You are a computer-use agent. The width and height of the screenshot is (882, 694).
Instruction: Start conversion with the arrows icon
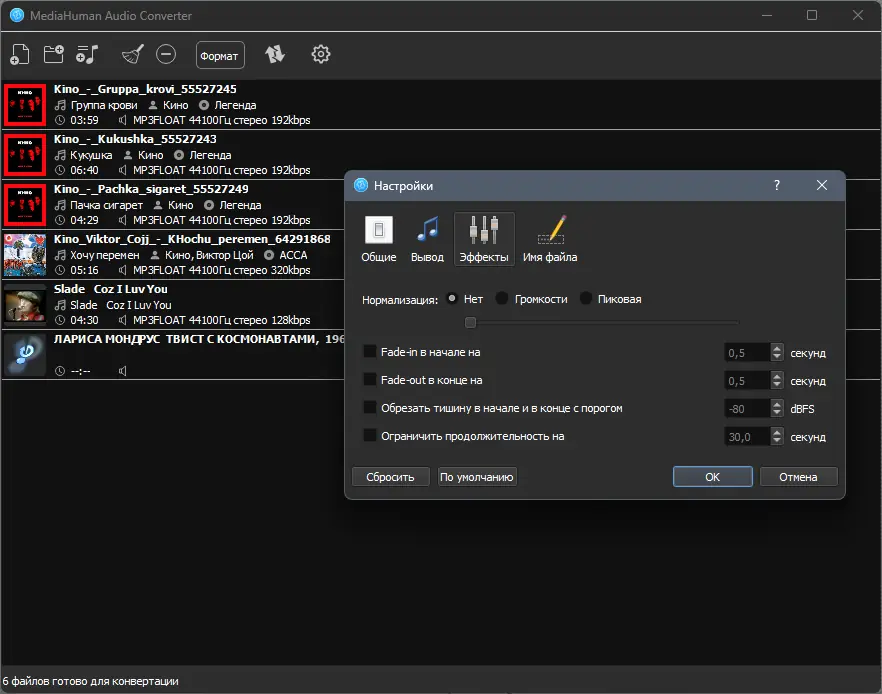[x=275, y=55]
